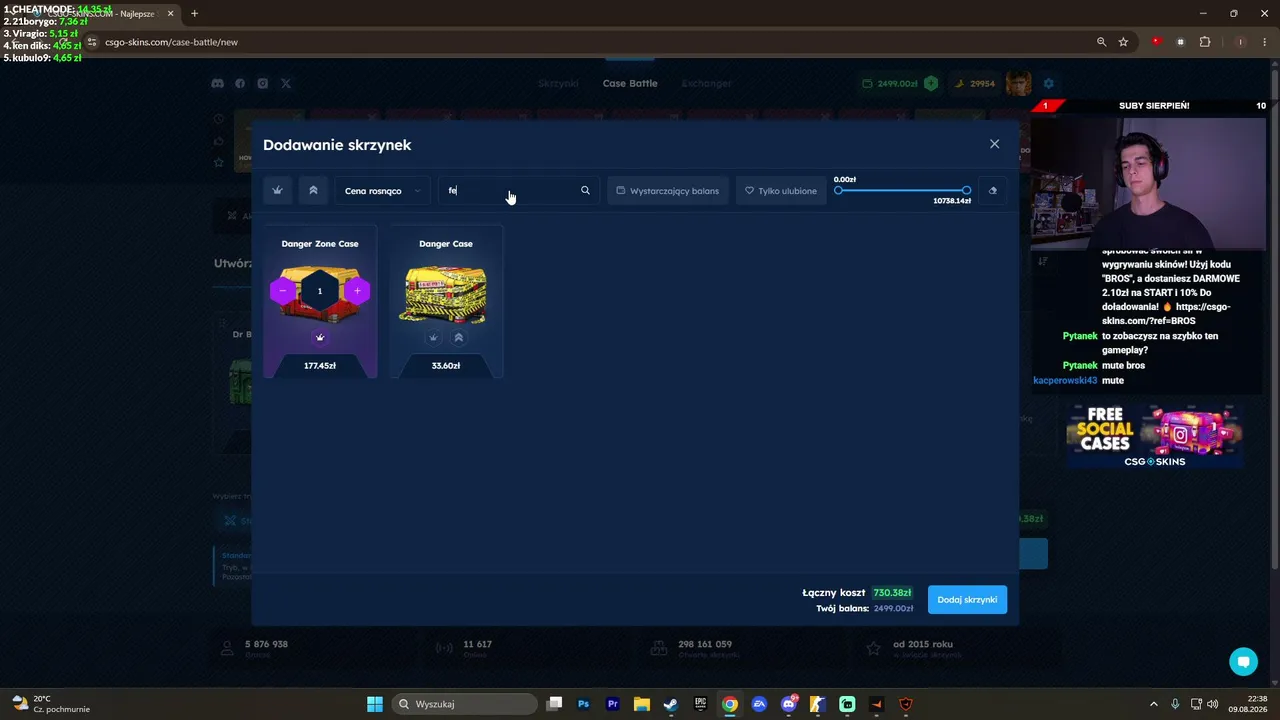
Task: Click the Dodaj skrzynki button
Action: 967,600
